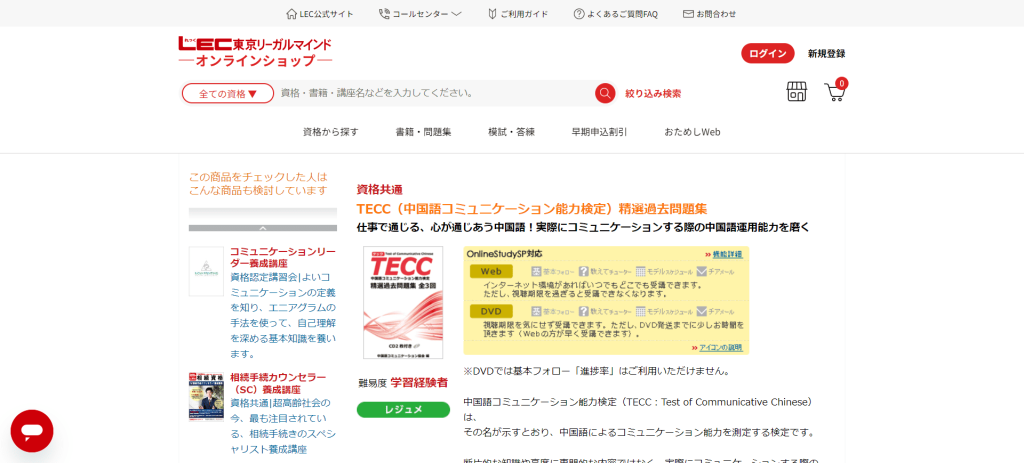The width and height of the screenshot is (1024, 463).
Task: Open the 書籍・問題集 menu
Action: 423,132
